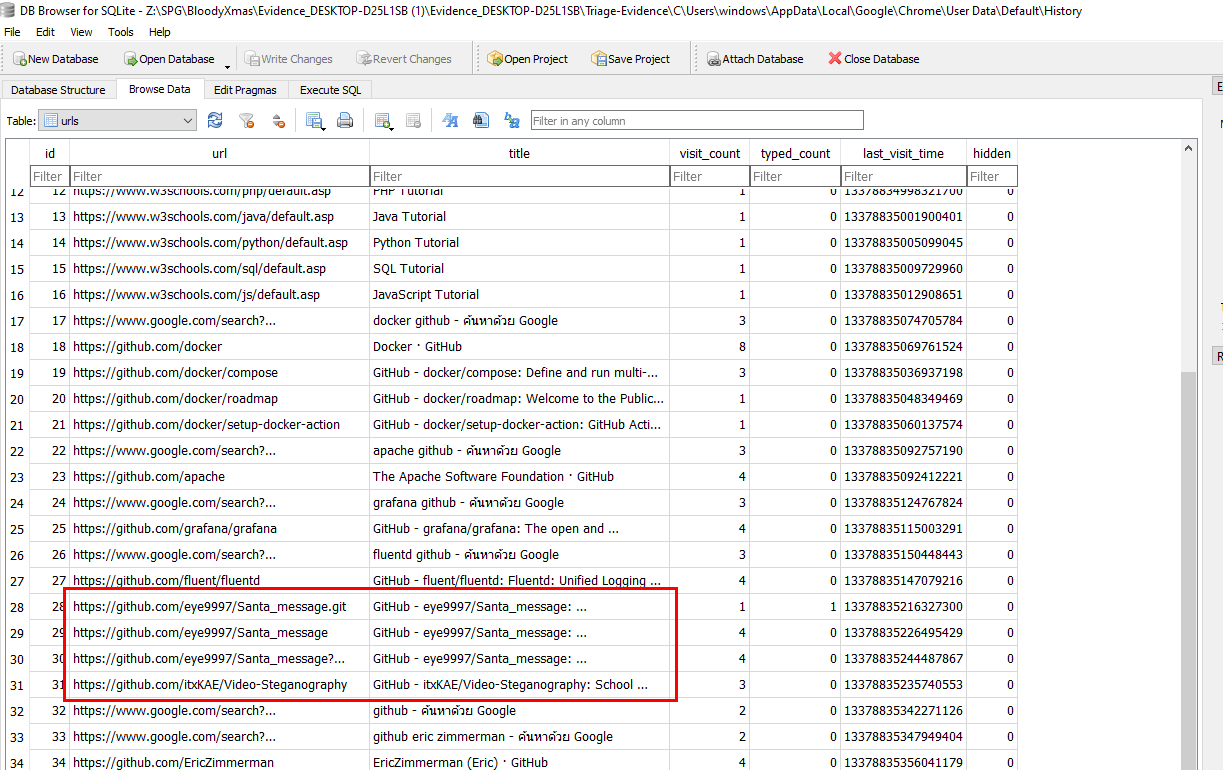Viewport: 1223px width, 770px height.
Task: Switch to the Database Structure tab
Action: coord(58,90)
